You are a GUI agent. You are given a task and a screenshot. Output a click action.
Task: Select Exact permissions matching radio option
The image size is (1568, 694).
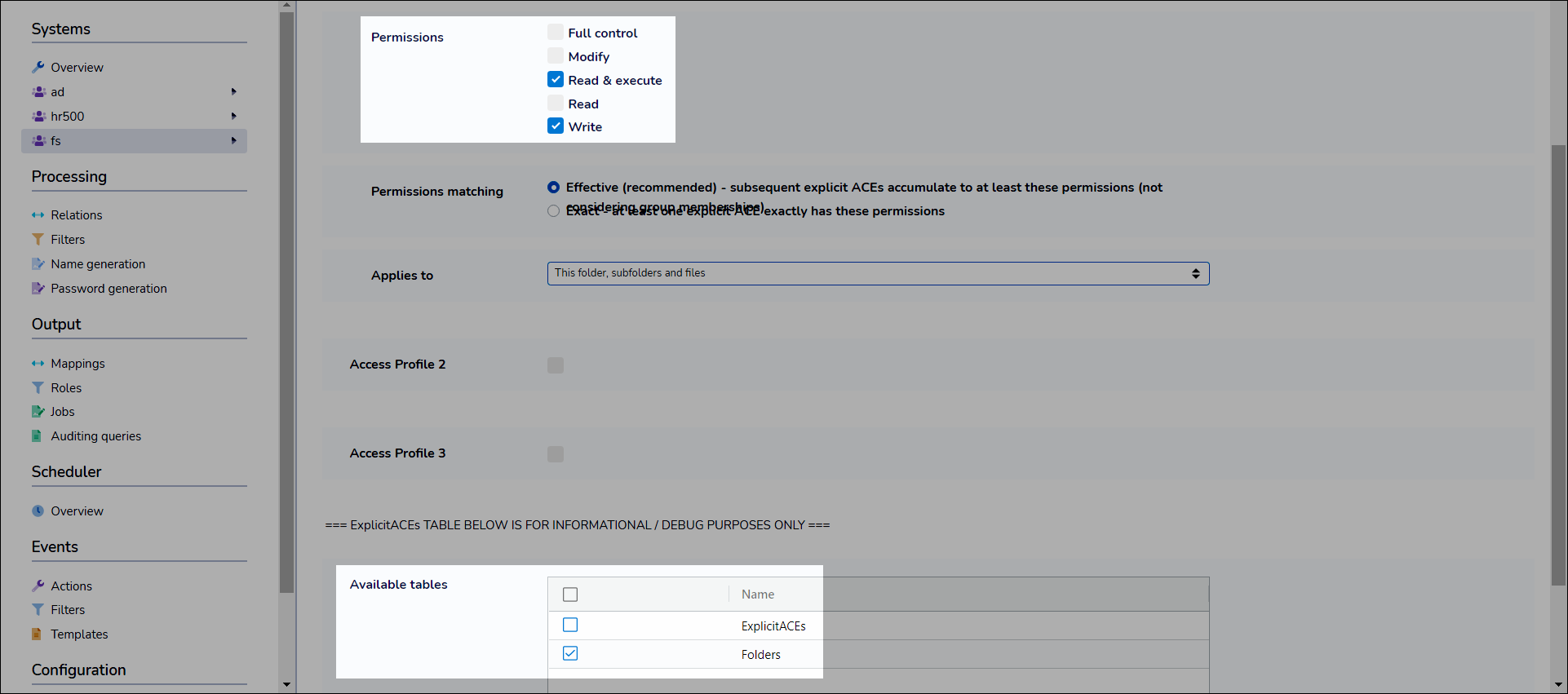[x=554, y=211]
